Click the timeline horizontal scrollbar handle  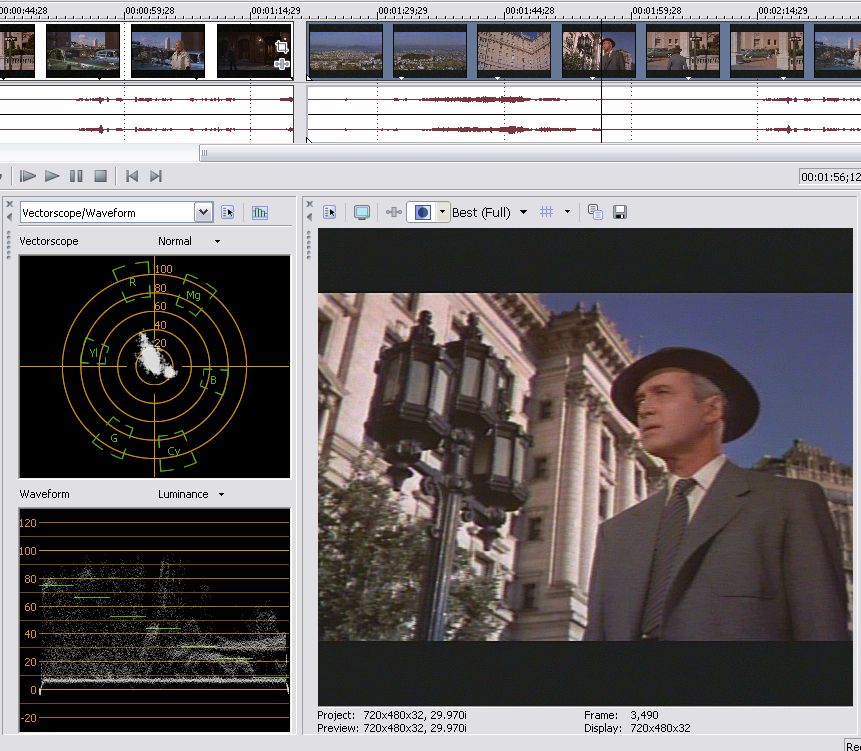coord(204,153)
